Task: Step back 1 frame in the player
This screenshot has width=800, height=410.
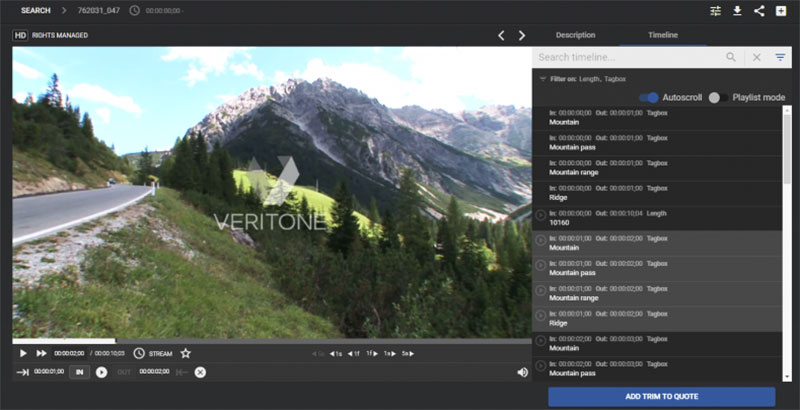Action: coord(354,353)
